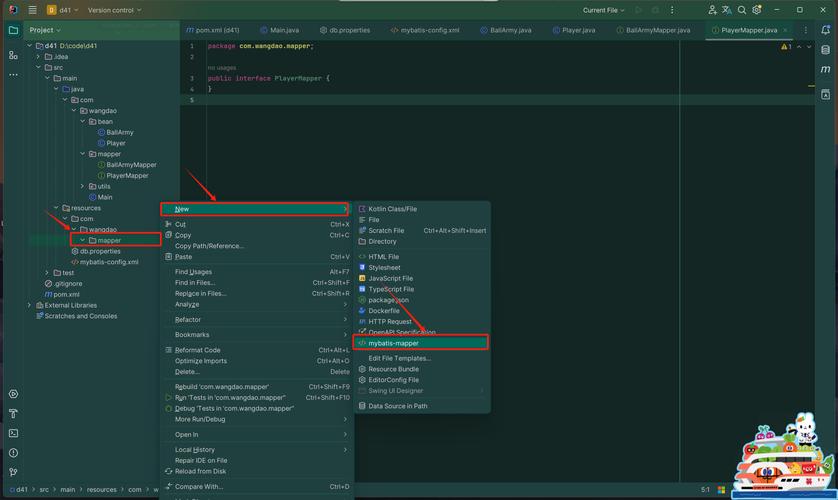Image resolution: width=838 pixels, height=500 pixels.
Task: Collapse the src folder node
Action: [x=38, y=68]
